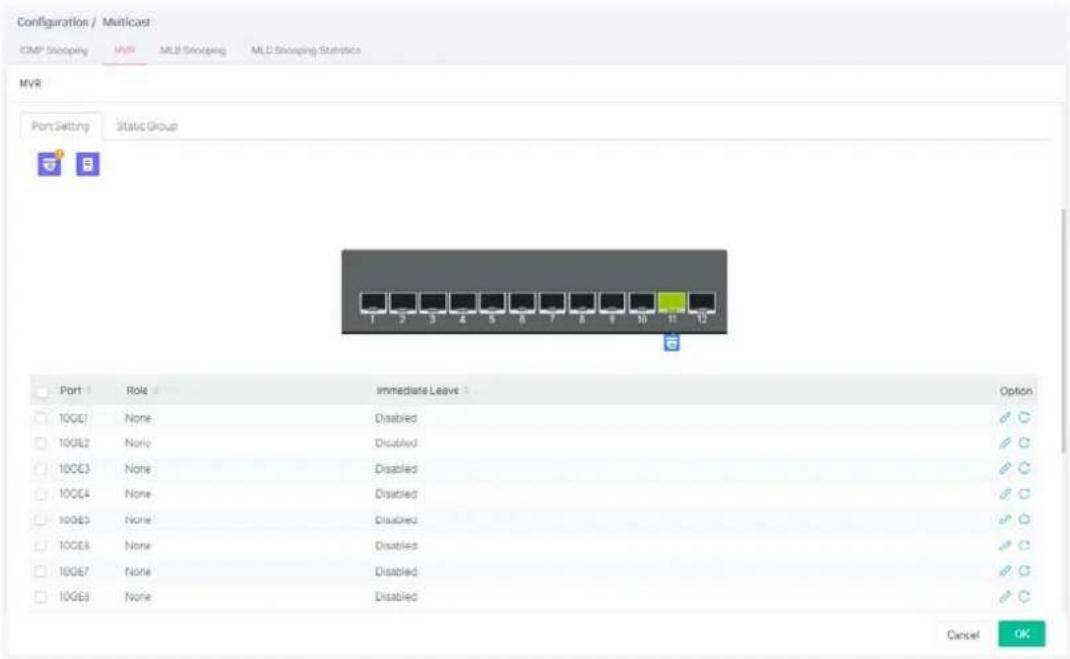Edit the 10GE1 row
The height and width of the screenshot is (659, 1070).
(1004, 418)
